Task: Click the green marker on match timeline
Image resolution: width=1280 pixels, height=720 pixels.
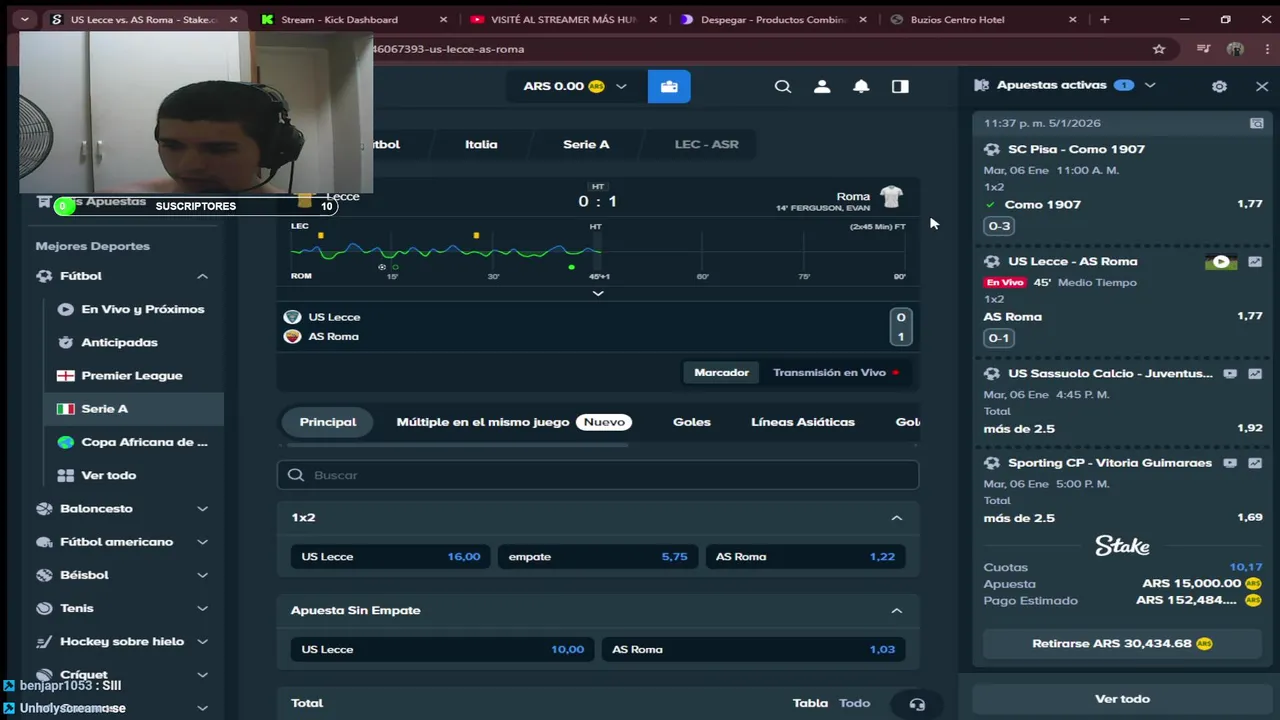Action: point(571,267)
